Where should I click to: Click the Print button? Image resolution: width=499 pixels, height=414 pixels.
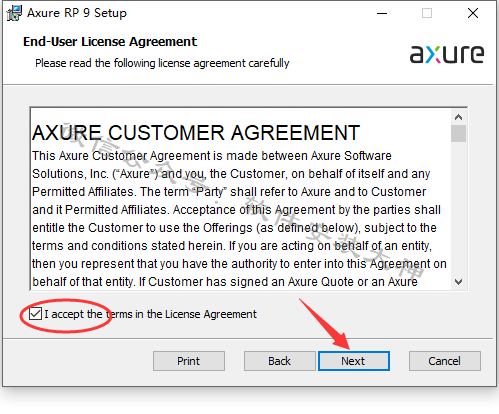coord(189,361)
